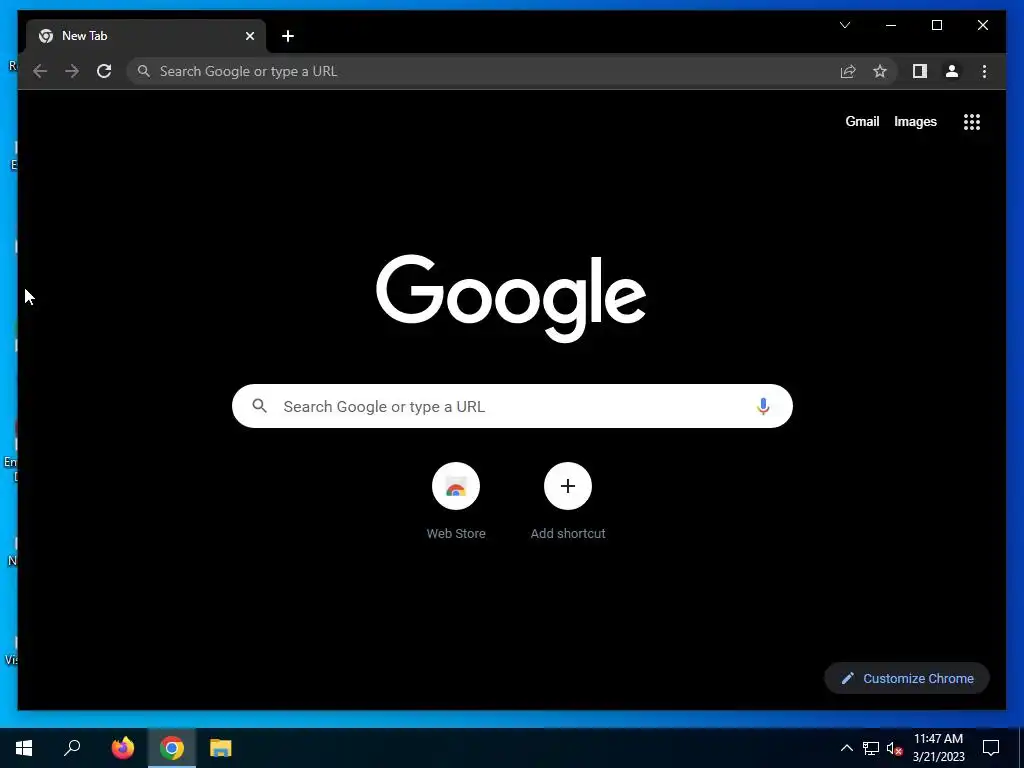Open the share this page icon

point(848,71)
